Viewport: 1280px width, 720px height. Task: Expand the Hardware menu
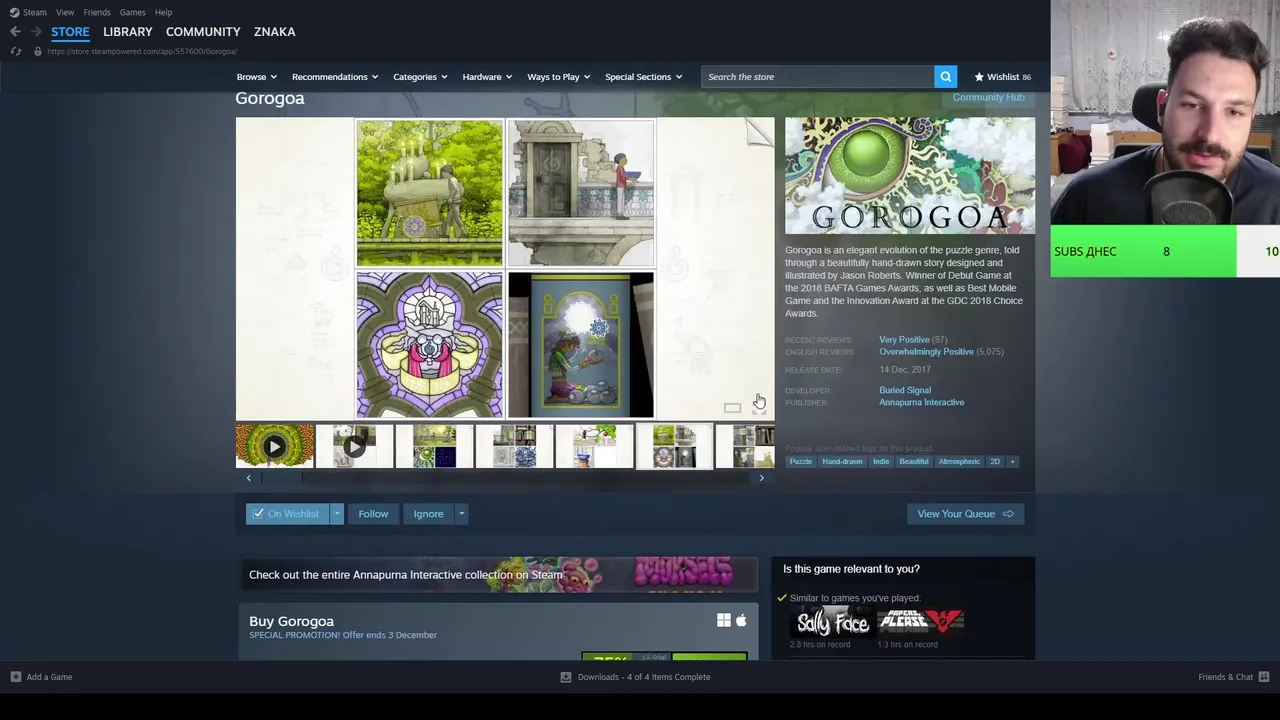(x=487, y=77)
